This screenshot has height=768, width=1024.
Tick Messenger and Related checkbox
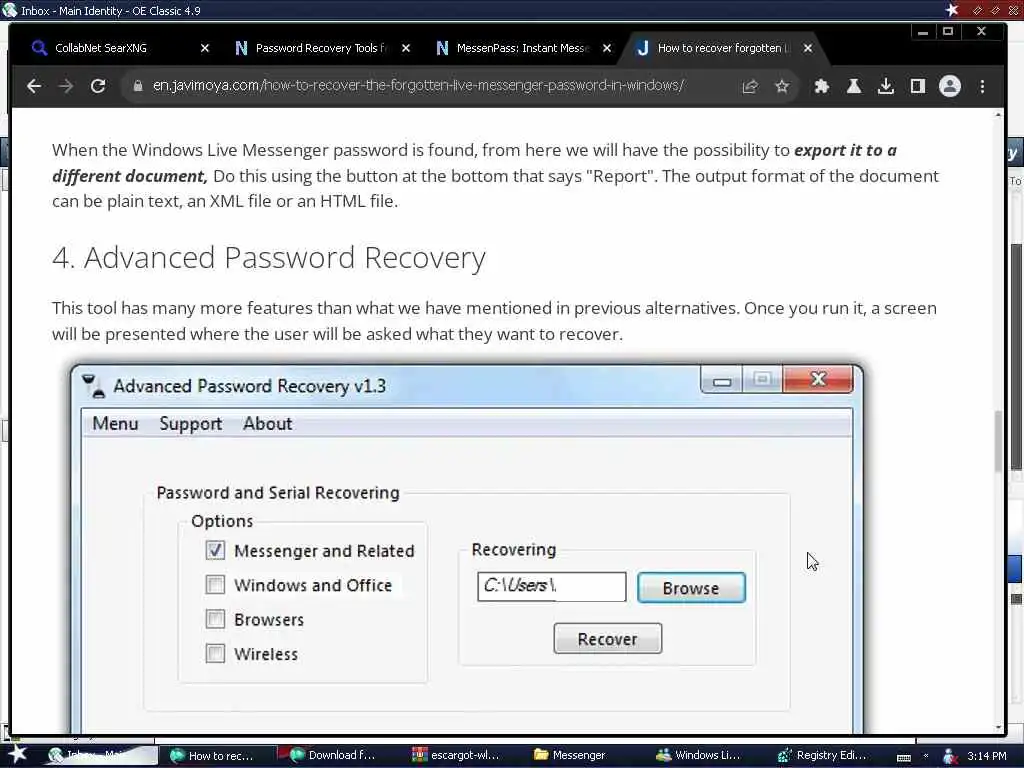[x=215, y=550]
